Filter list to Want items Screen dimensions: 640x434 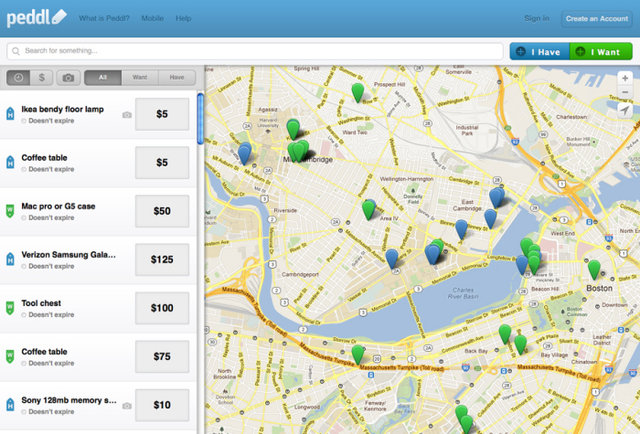pyautogui.click(x=140, y=77)
